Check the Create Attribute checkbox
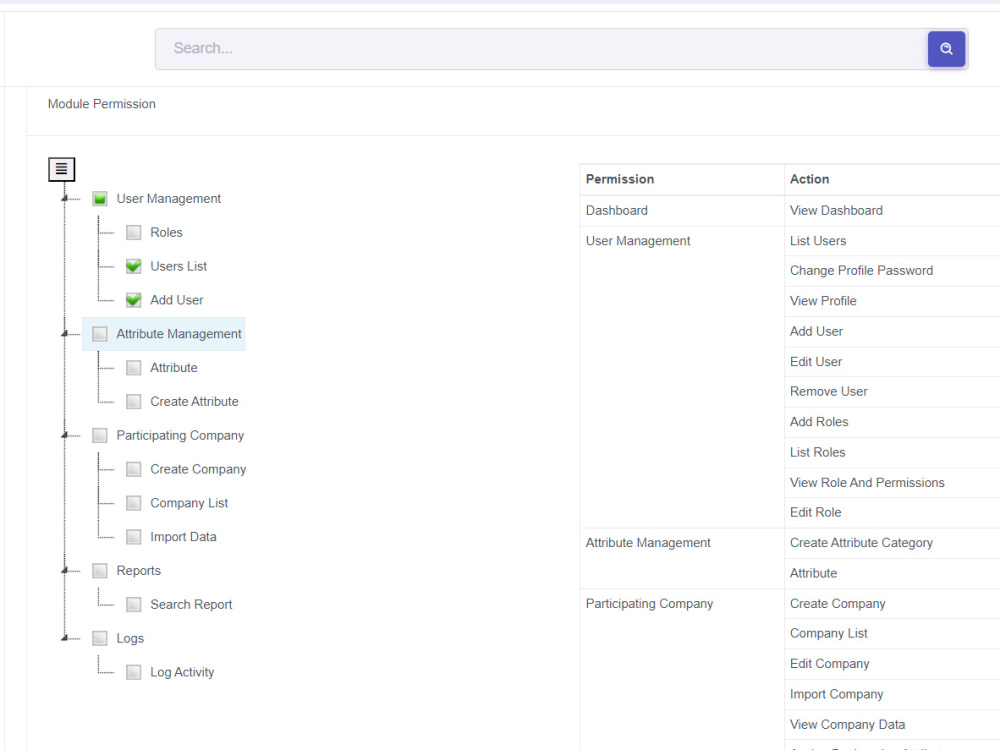 (133, 402)
